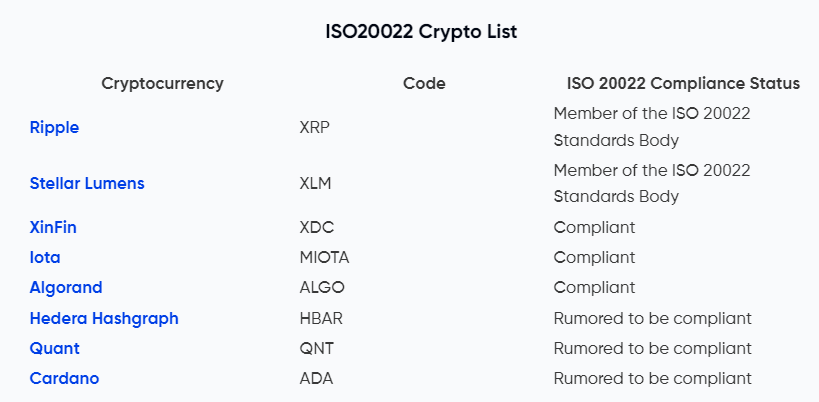Image resolution: width=819 pixels, height=402 pixels.
Task: Follow the Hedera Hashgraph link
Action: tap(104, 318)
